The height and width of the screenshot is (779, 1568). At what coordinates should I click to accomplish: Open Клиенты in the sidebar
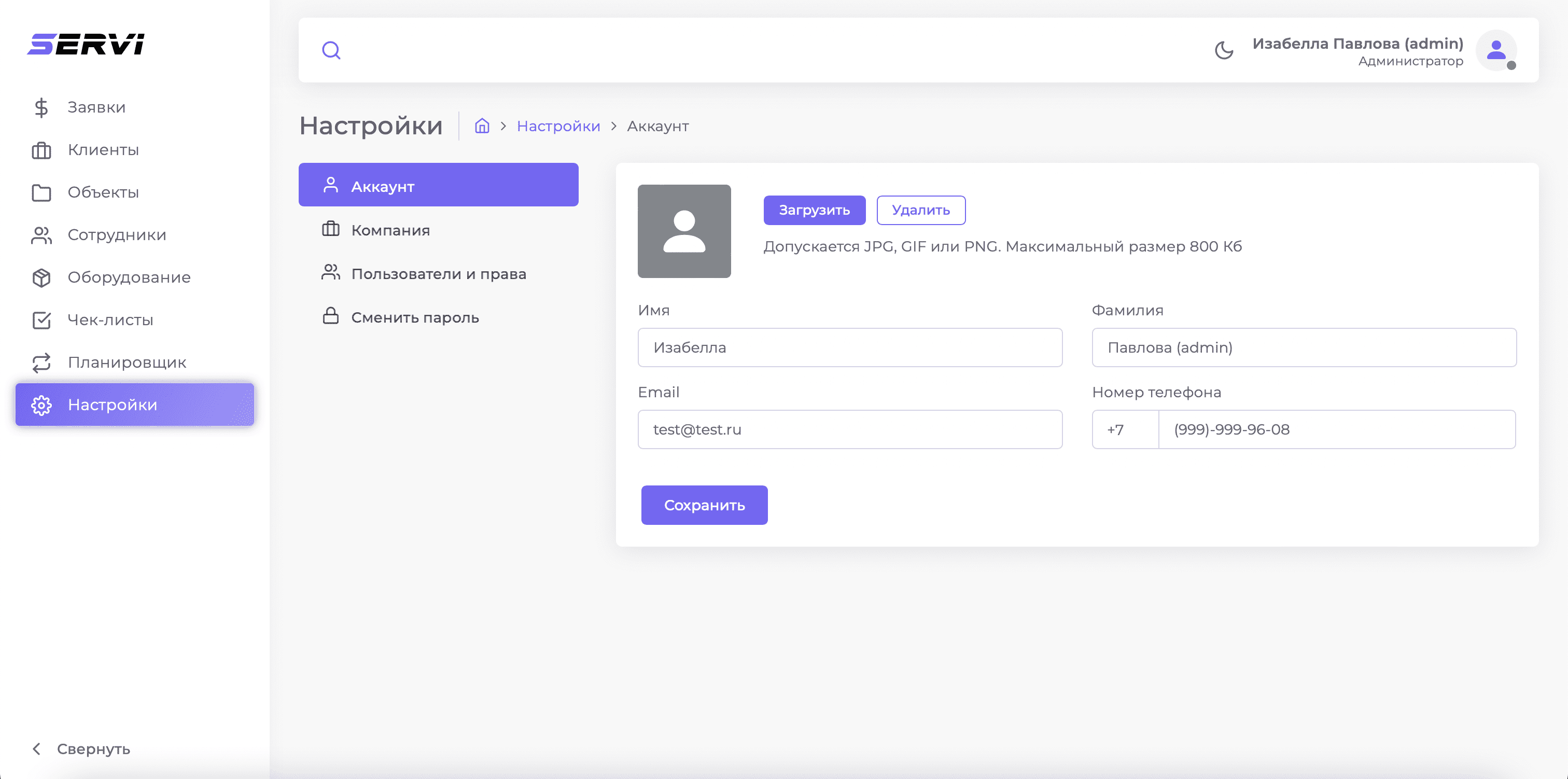103,150
